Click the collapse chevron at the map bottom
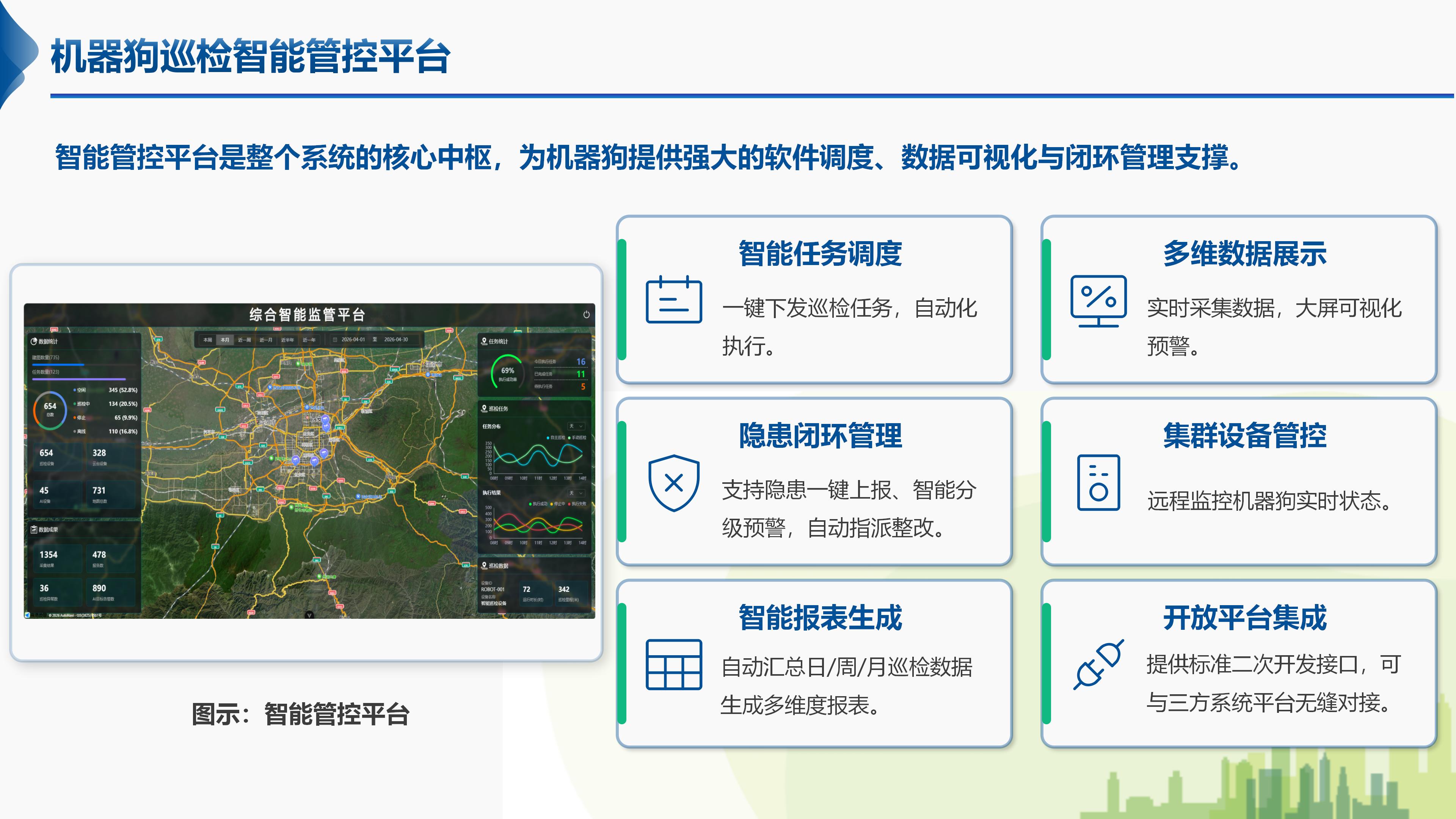This screenshot has width=1456, height=819. click(309, 614)
